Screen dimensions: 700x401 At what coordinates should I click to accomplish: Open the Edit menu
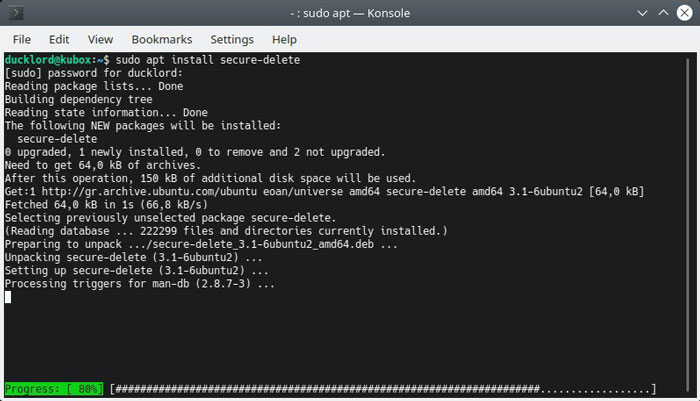(x=59, y=40)
